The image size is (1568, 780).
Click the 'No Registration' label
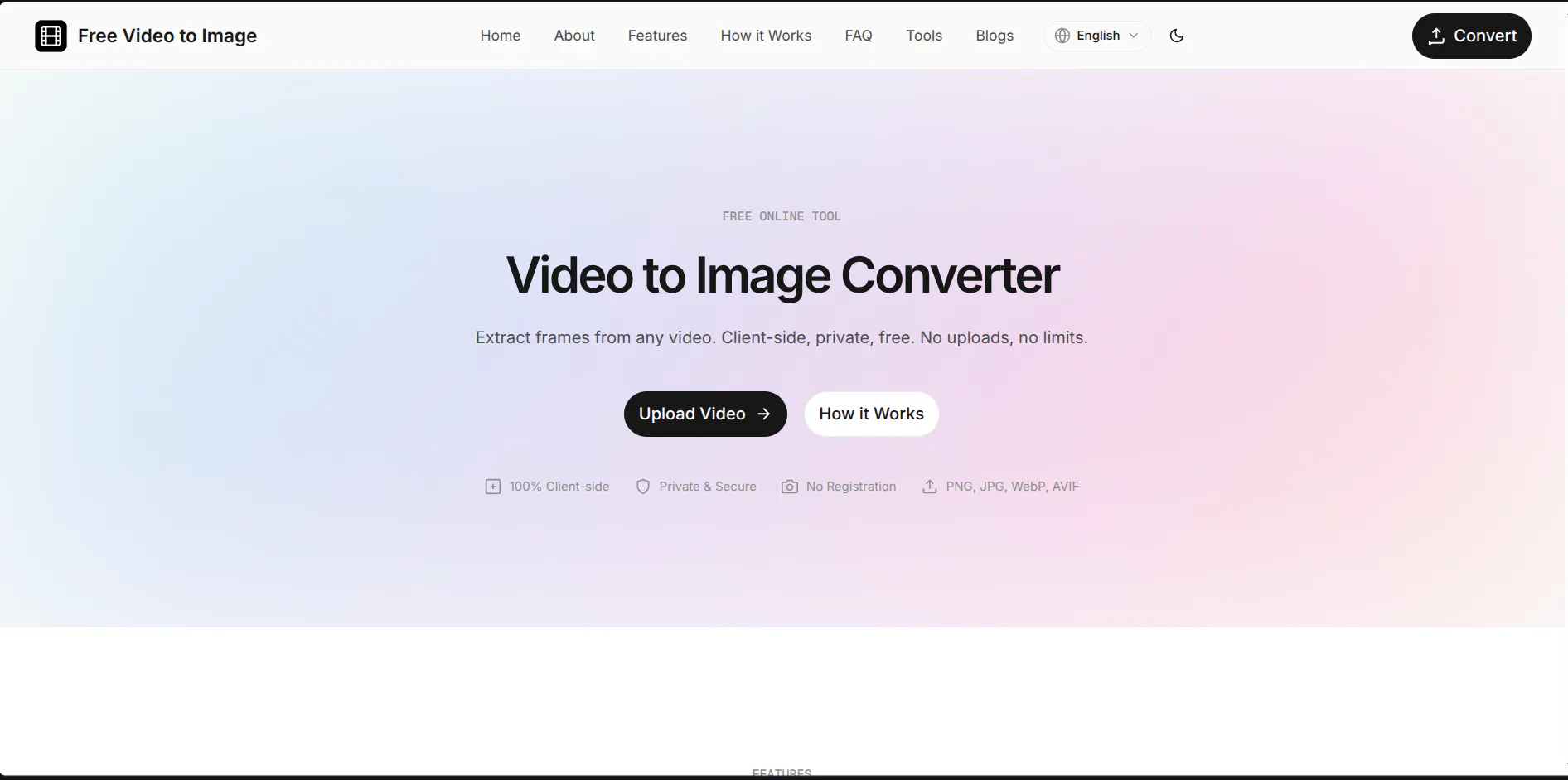click(x=851, y=487)
